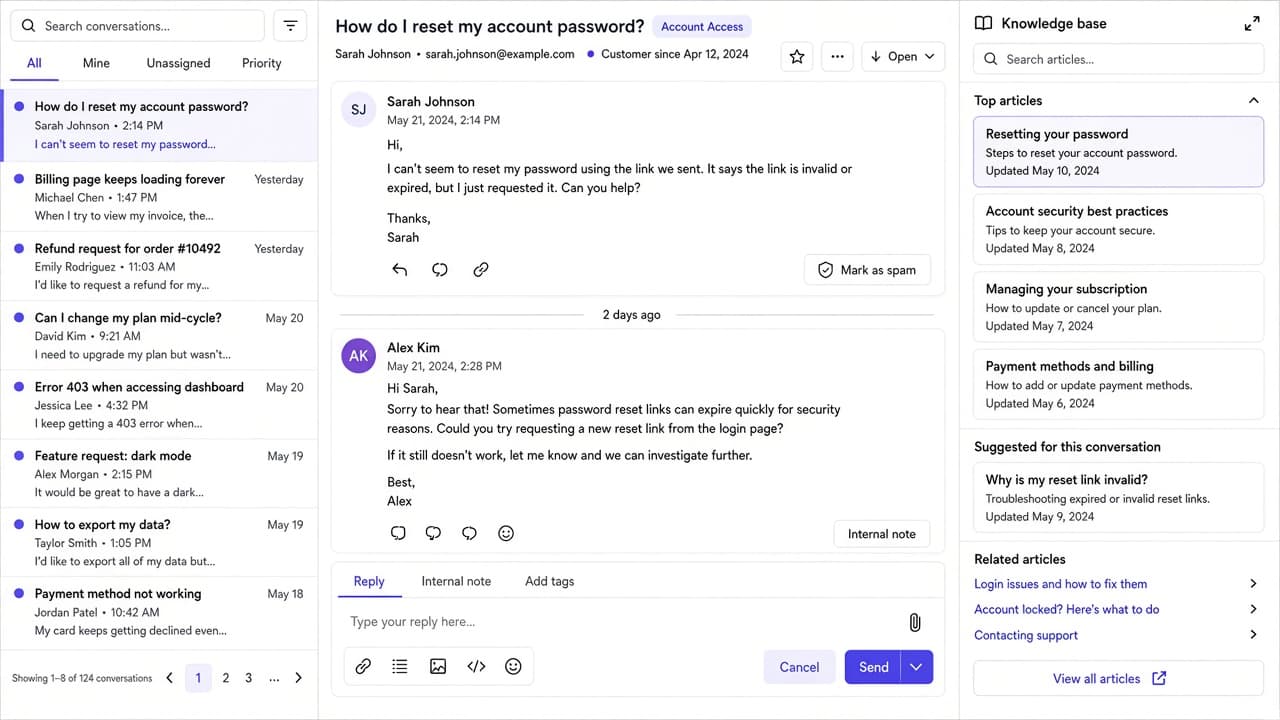
Task: Insert a code block in the reply
Action: pos(476,667)
